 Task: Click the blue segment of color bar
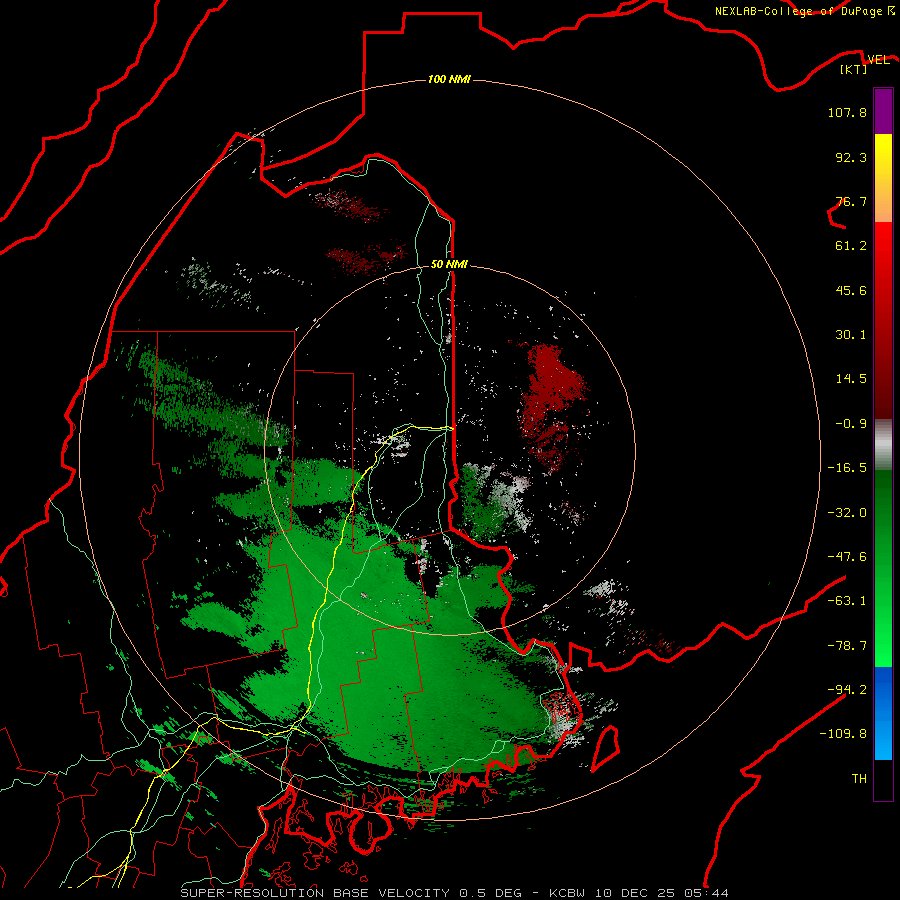coord(883,713)
